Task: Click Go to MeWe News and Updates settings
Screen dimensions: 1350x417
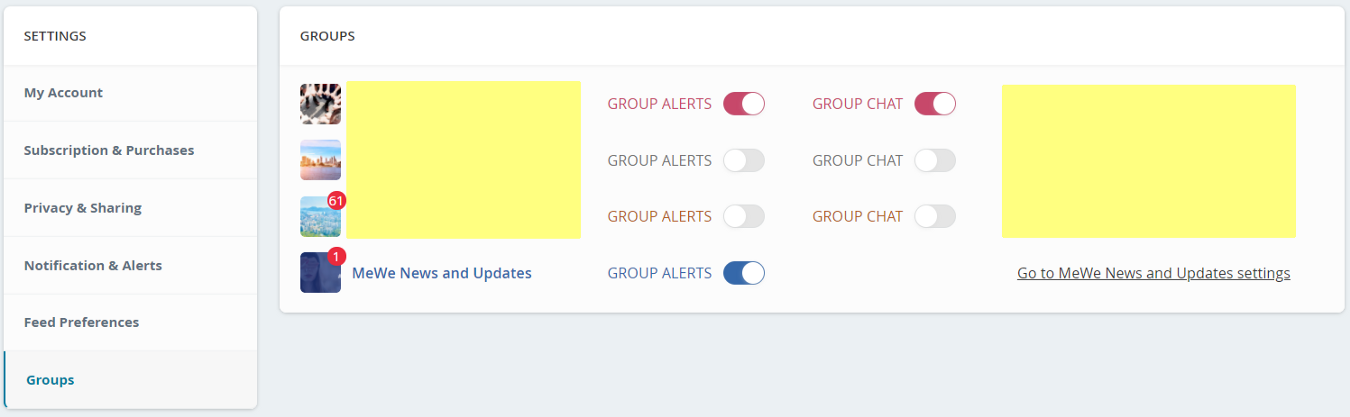Action: pos(1153,273)
